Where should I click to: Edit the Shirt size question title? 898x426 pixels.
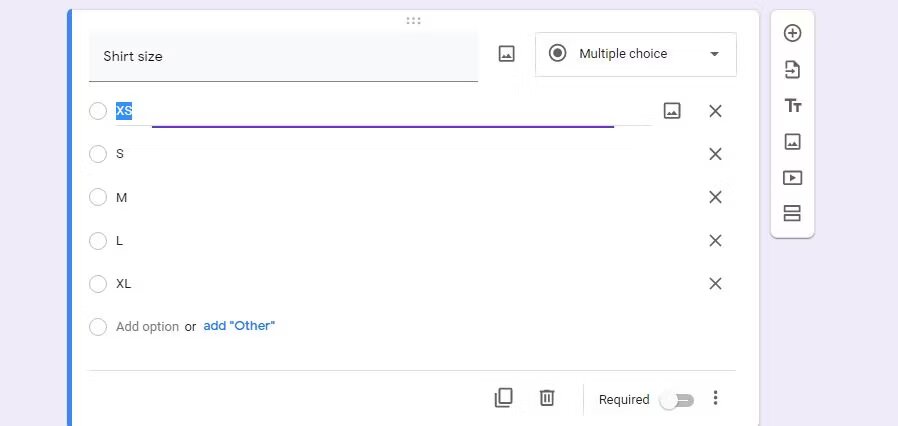tap(283, 56)
